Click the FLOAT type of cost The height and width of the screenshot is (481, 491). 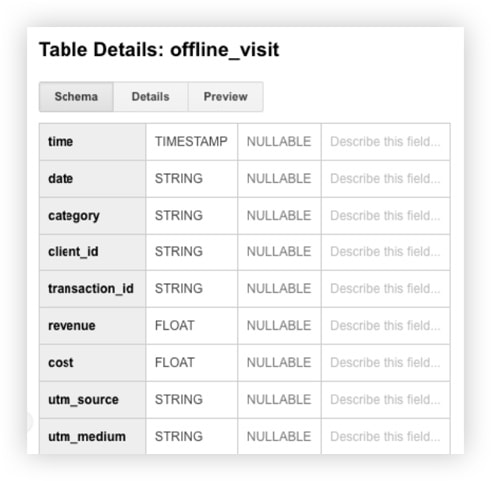tap(175, 363)
